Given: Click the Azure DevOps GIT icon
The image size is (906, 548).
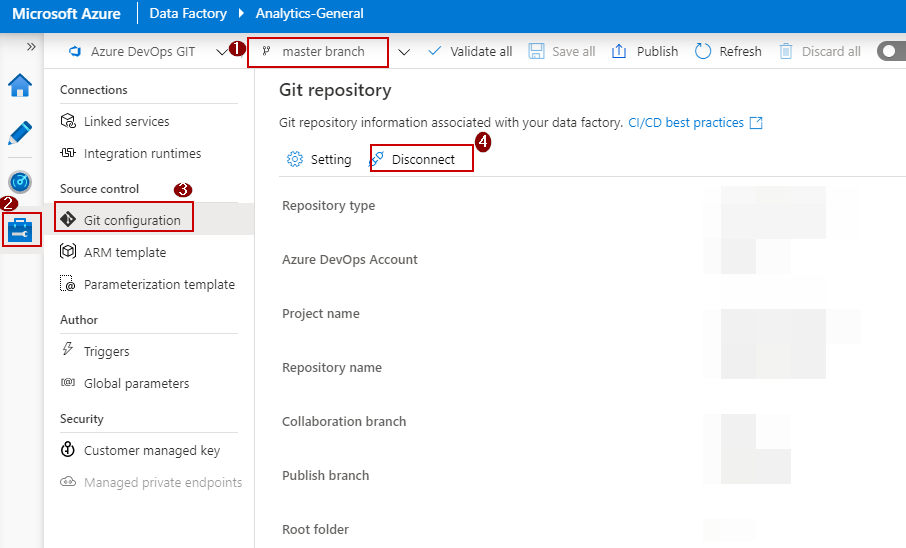Looking at the screenshot, I should point(75,51).
